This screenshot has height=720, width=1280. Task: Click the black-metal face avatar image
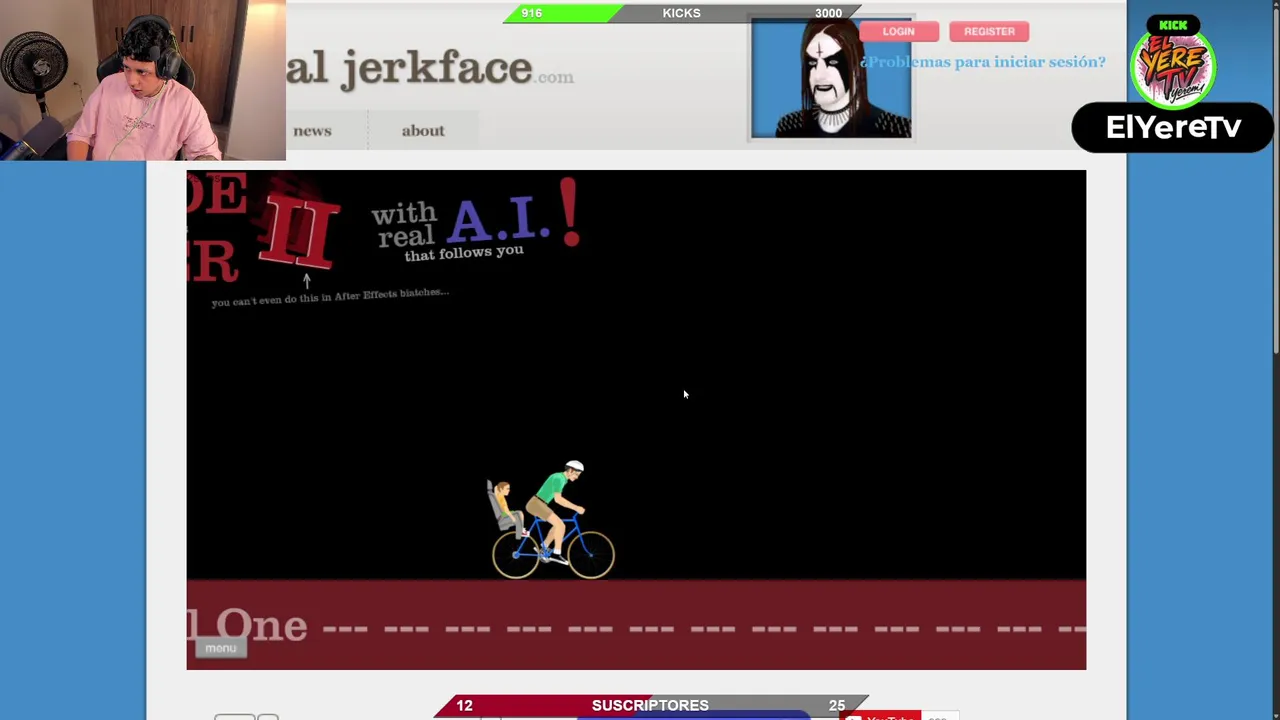831,78
